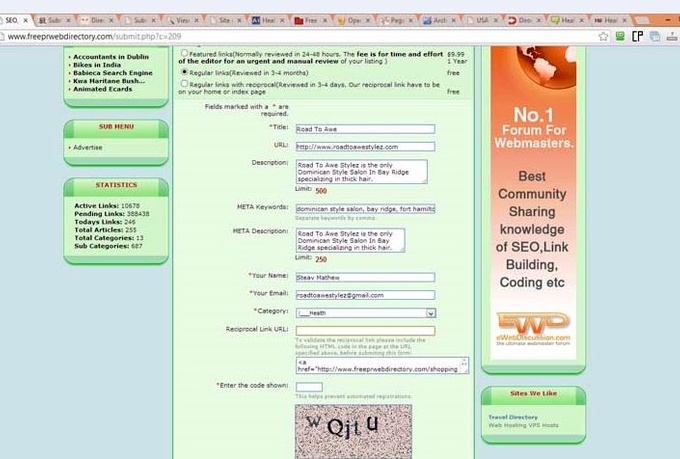Open the Accountants in Dublin link
The image size is (680, 459).
110,56
